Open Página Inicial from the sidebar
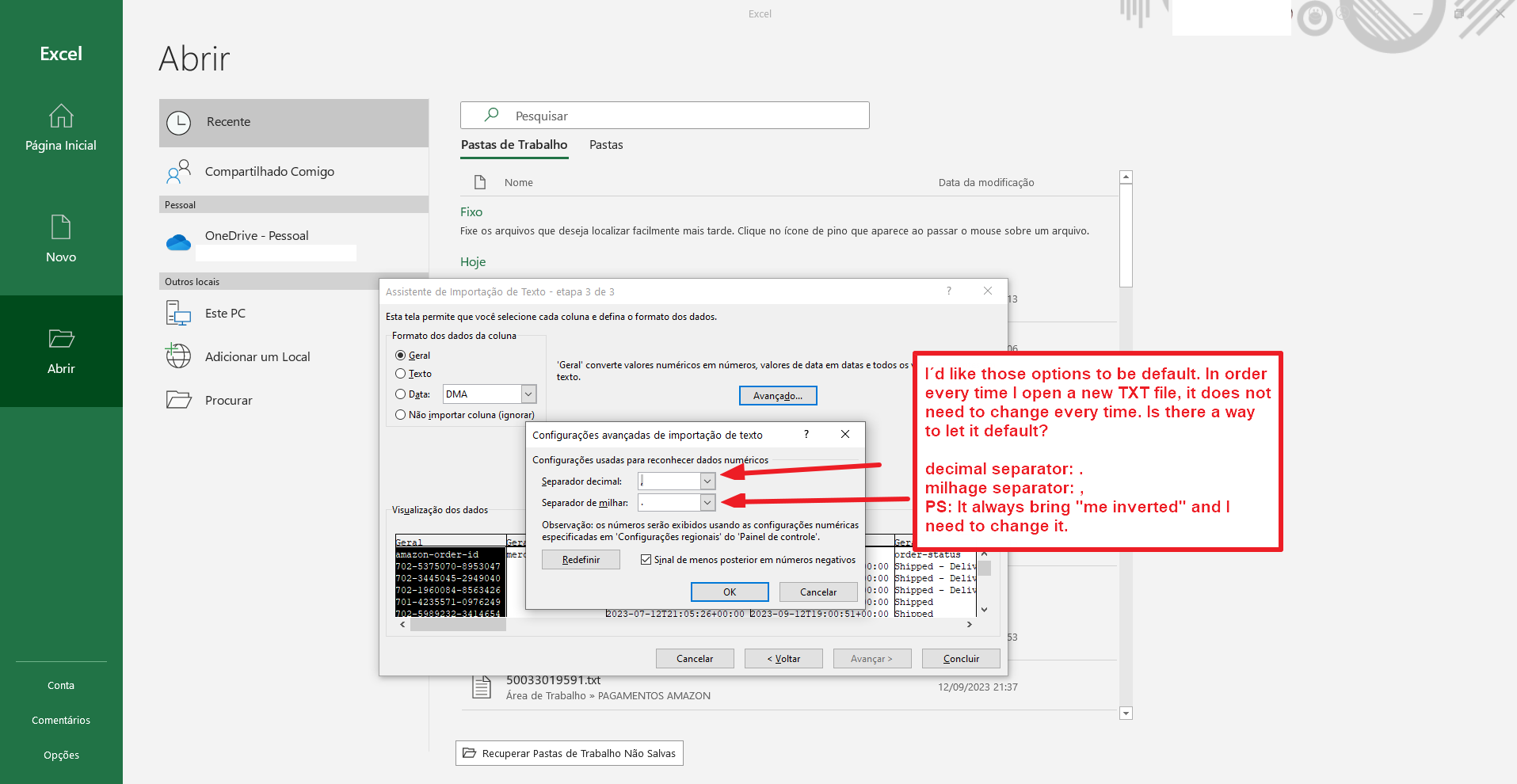 tap(61, 129)
